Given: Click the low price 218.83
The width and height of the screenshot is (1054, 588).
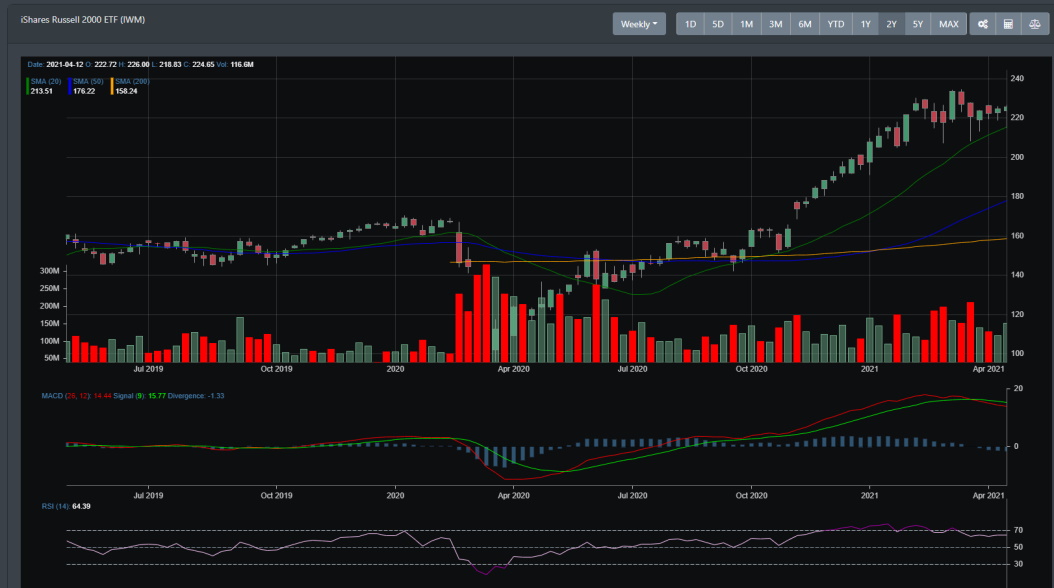Looking at the screenshot, I should (171, 65).
